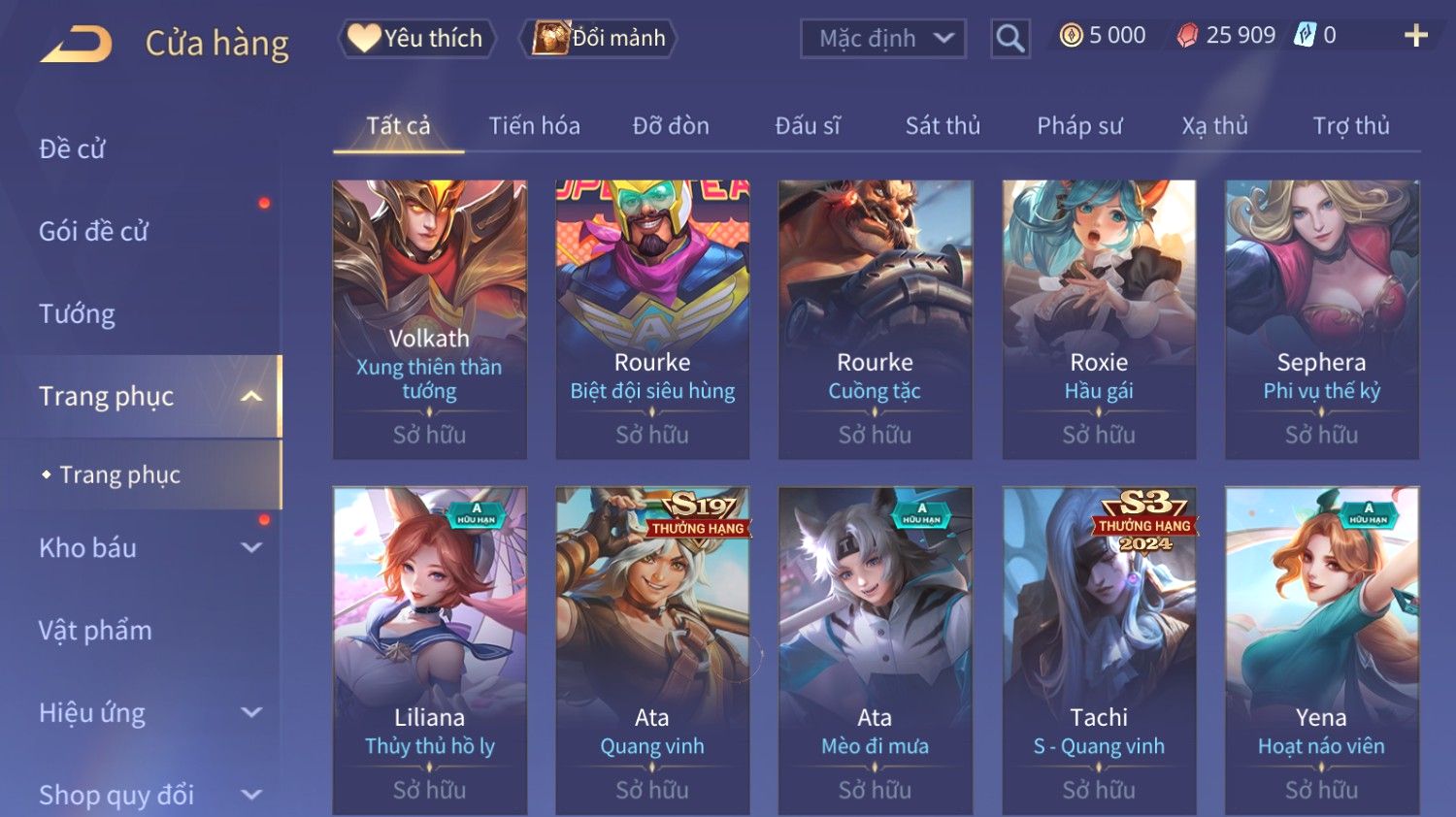Screen dimensions: 1456x817
Task: Expand the Shop quy đổi section
Action: point(251,795)
